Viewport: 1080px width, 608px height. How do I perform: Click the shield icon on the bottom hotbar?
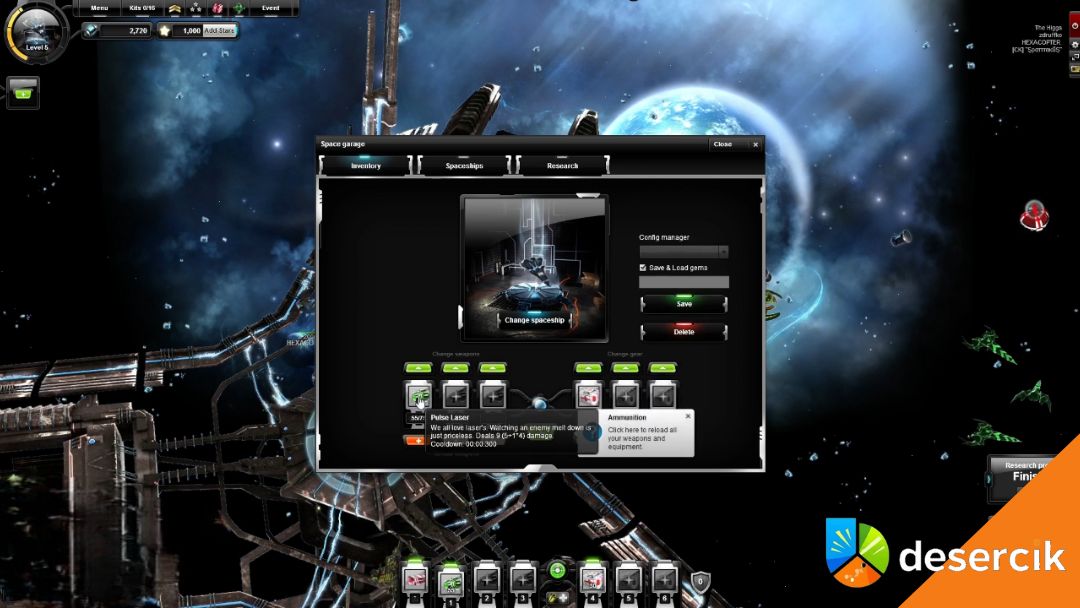[700, 580]
